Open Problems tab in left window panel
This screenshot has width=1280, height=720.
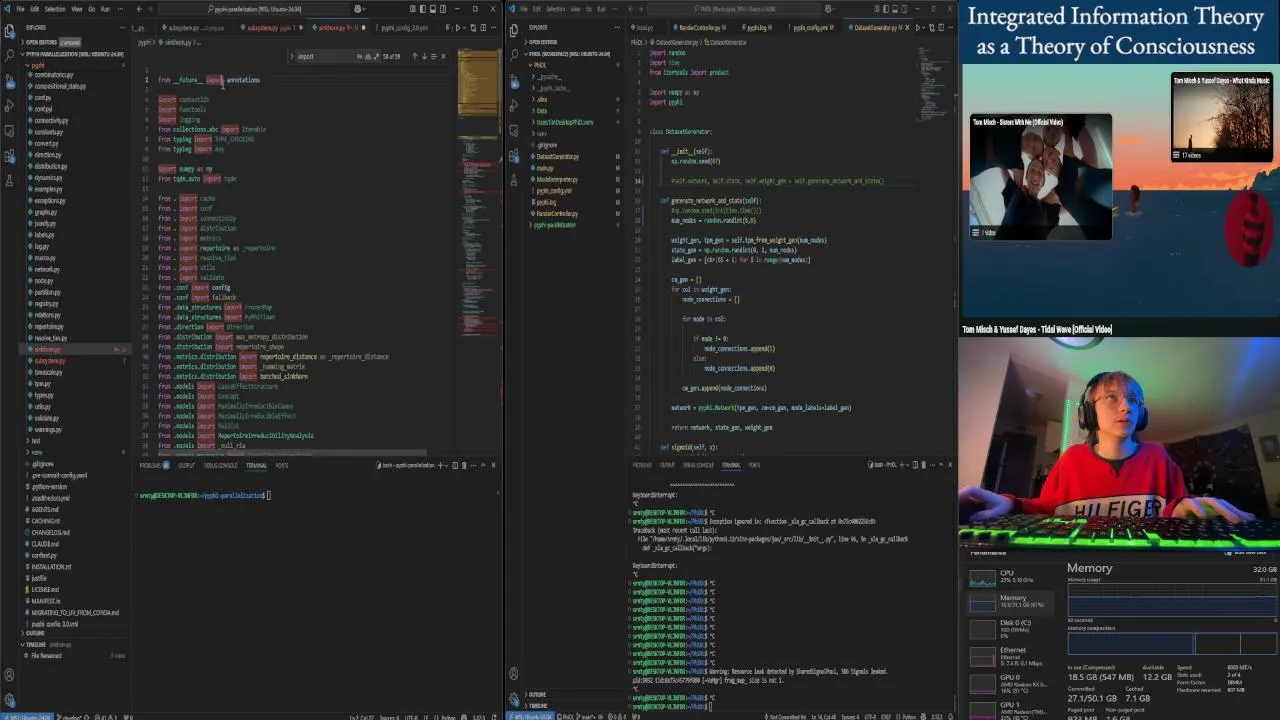(x=150, y=465)
